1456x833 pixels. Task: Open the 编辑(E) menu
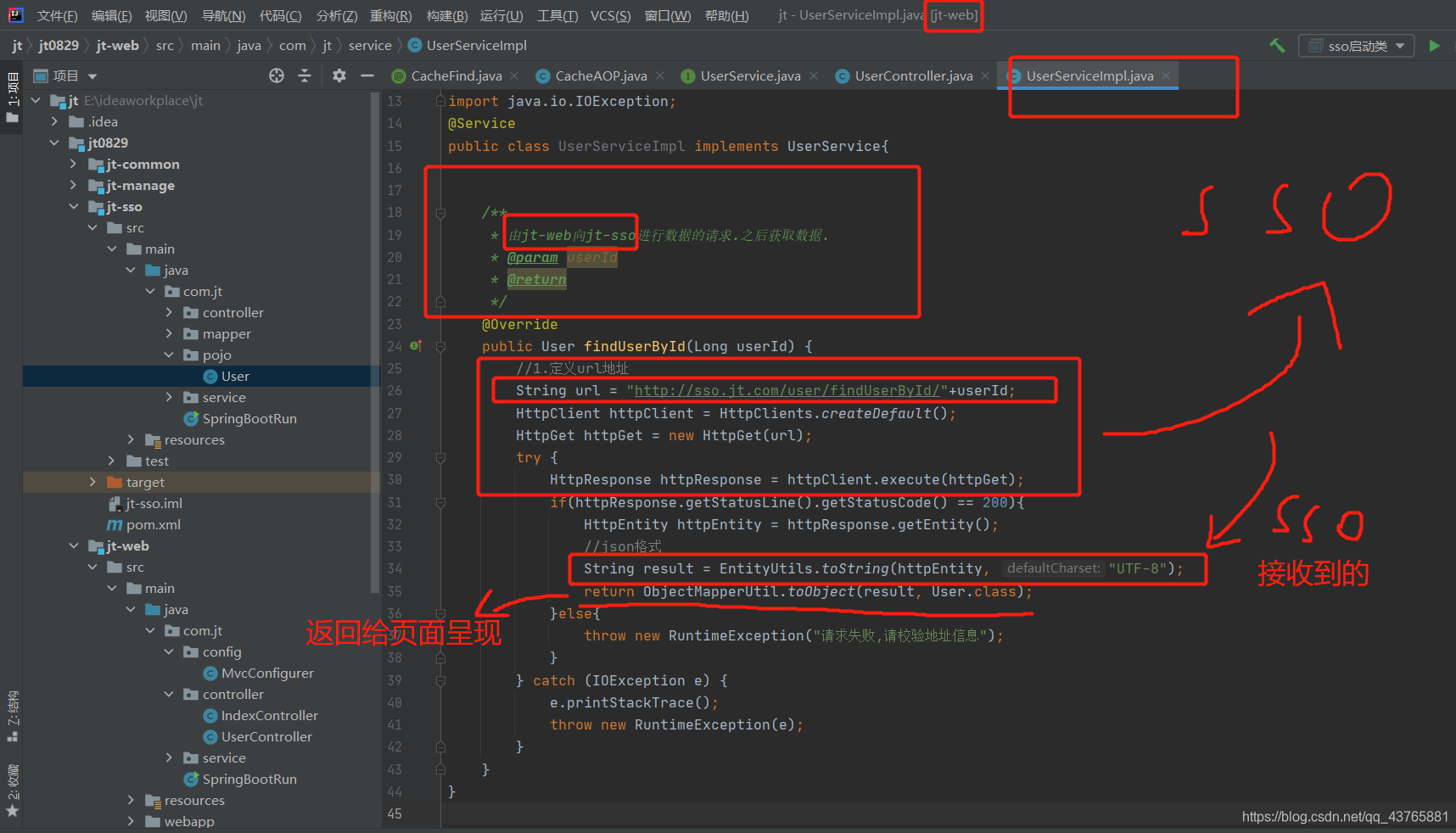tap(111, 15)
